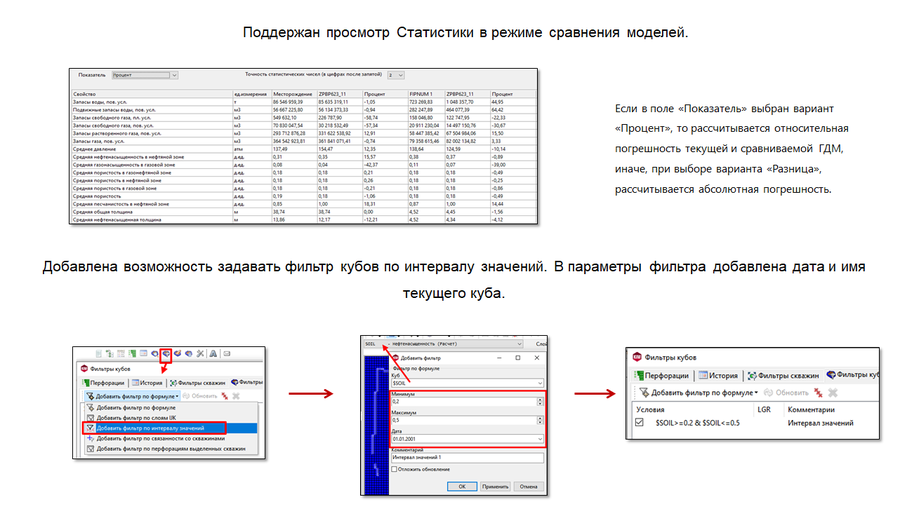Click the 'Месторождение' column header
The width and height of the screenshot is (900, 523).
coord(294,94)
